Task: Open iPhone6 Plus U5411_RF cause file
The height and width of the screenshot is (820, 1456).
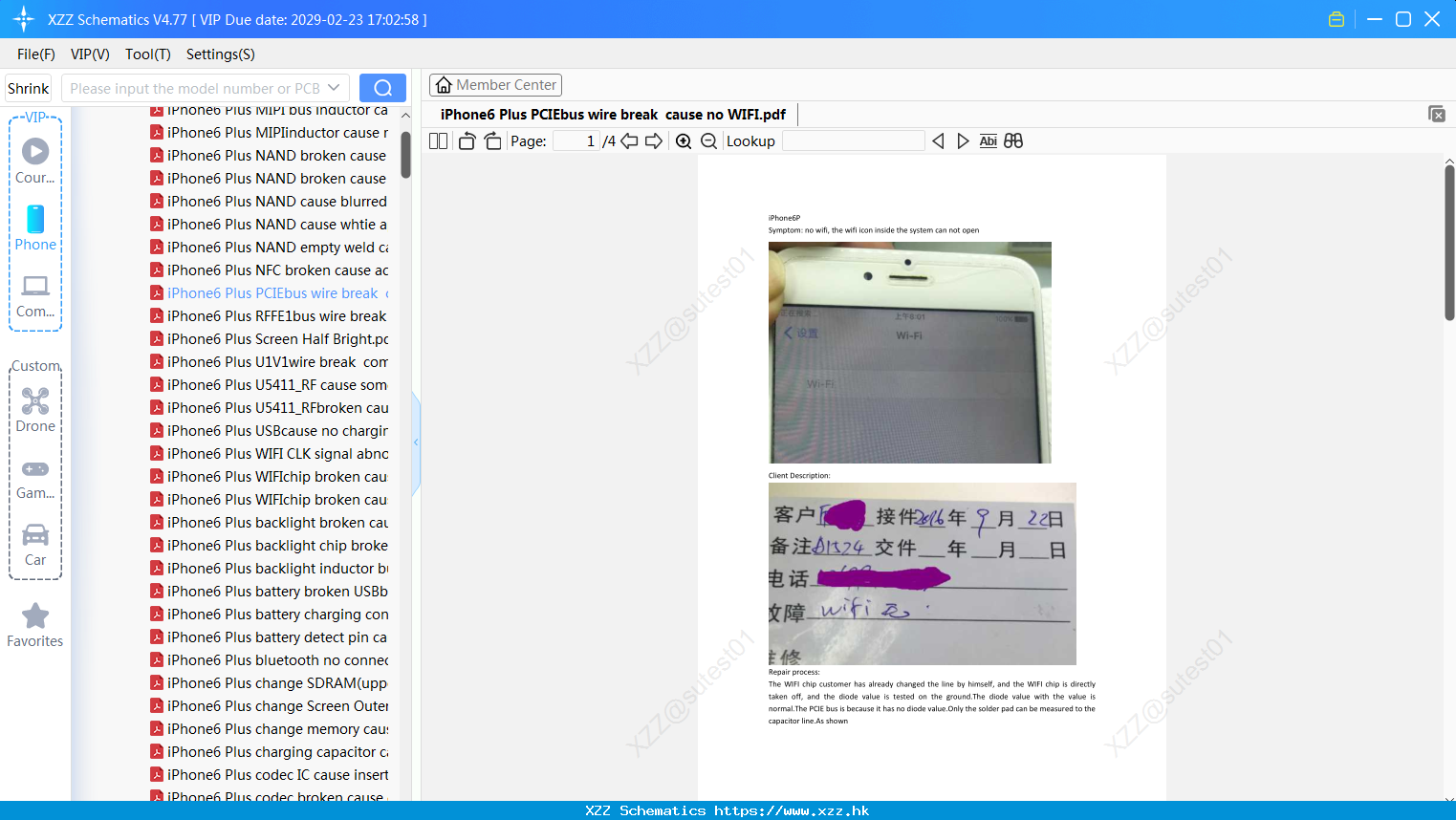Action: [269, 385]
